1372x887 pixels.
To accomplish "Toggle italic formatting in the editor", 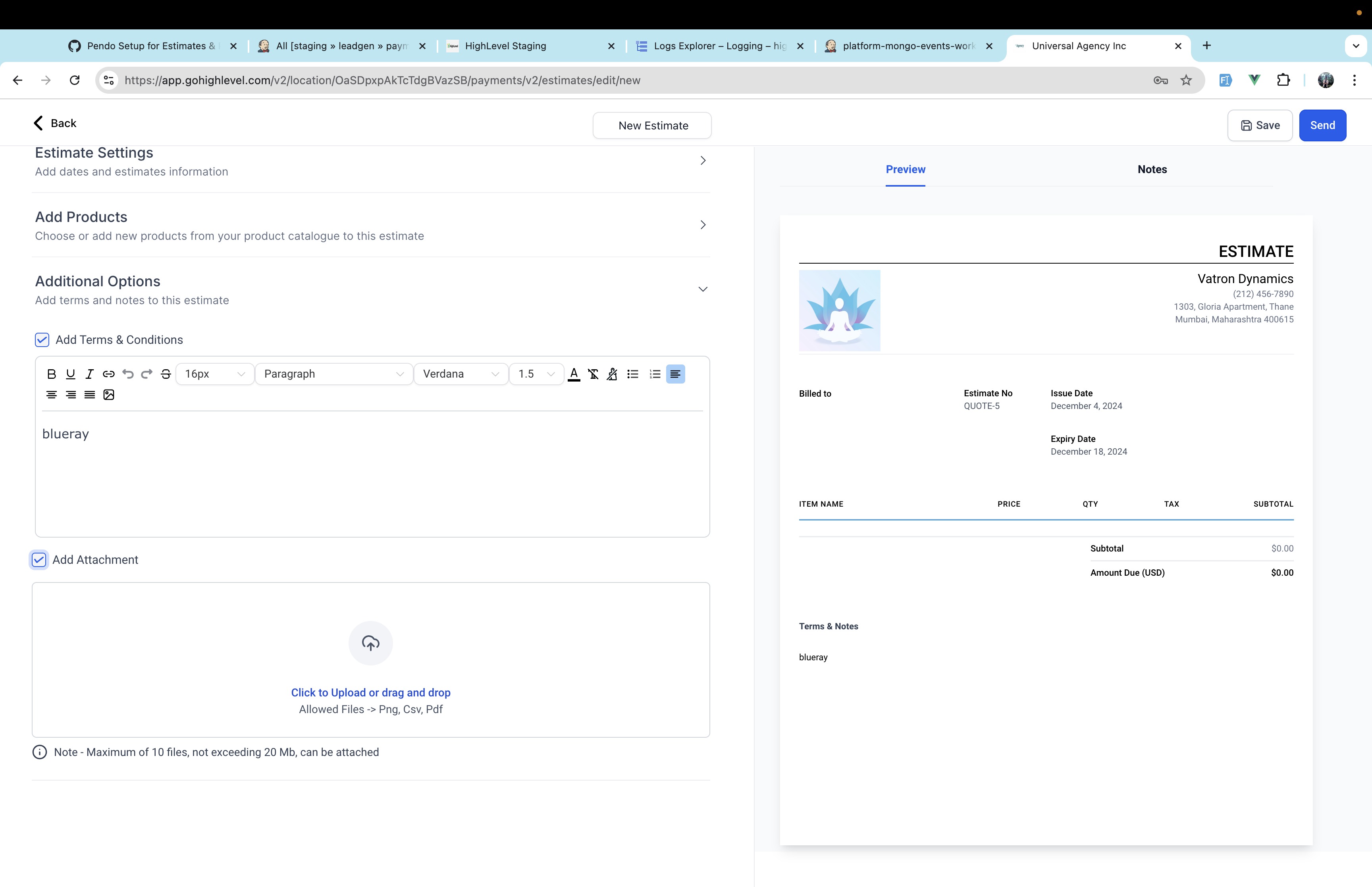I will (89, 374).
